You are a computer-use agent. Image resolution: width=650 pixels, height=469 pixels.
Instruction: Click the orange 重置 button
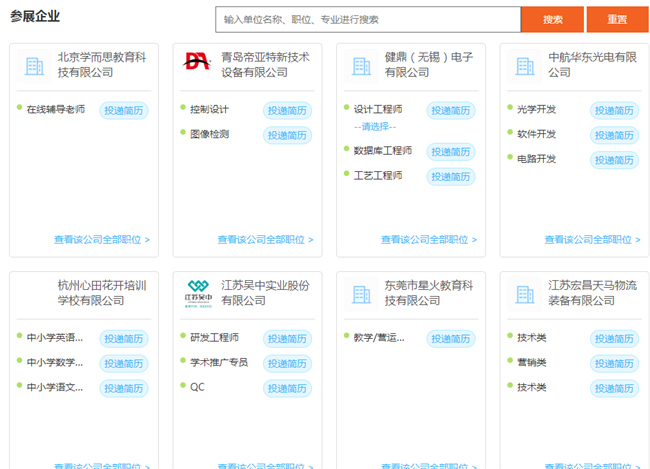coord(617,19)
